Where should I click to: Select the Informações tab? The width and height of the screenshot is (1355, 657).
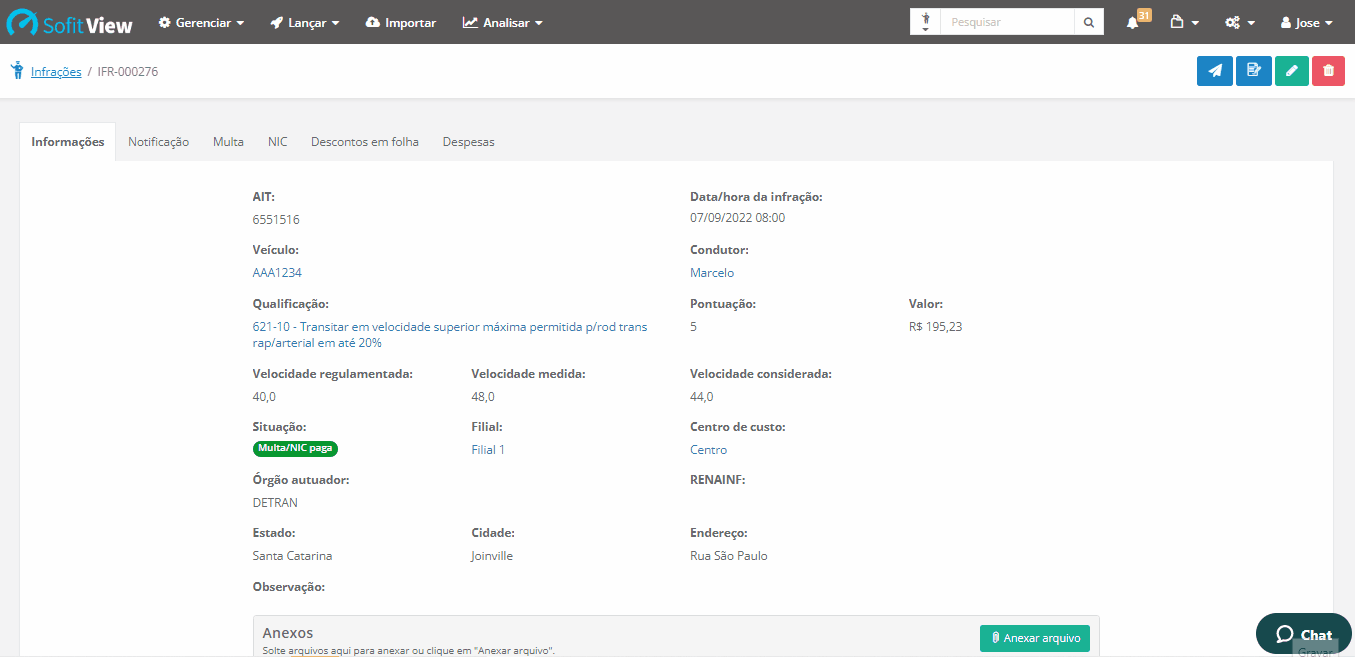[68, 142]
